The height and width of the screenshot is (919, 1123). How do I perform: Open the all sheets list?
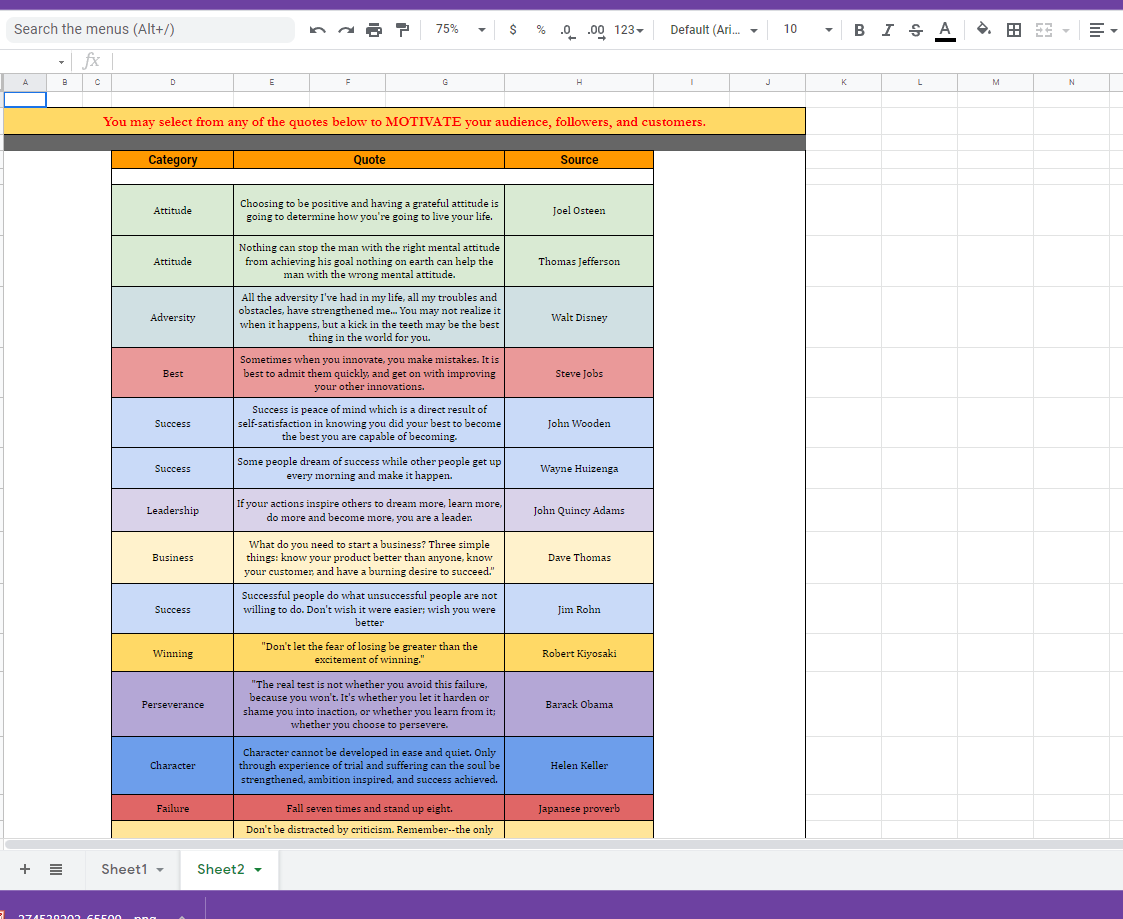click(56, 869)
